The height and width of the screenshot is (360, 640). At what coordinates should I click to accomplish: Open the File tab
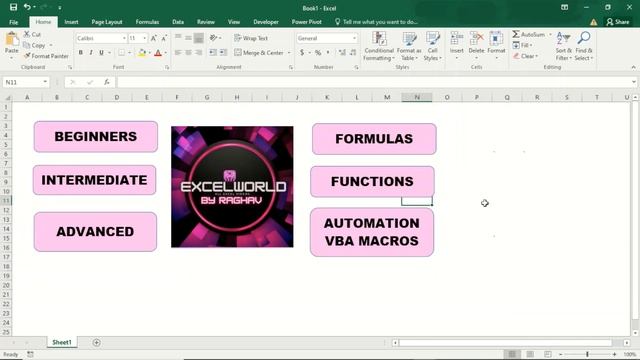click(x=13, y=22)
